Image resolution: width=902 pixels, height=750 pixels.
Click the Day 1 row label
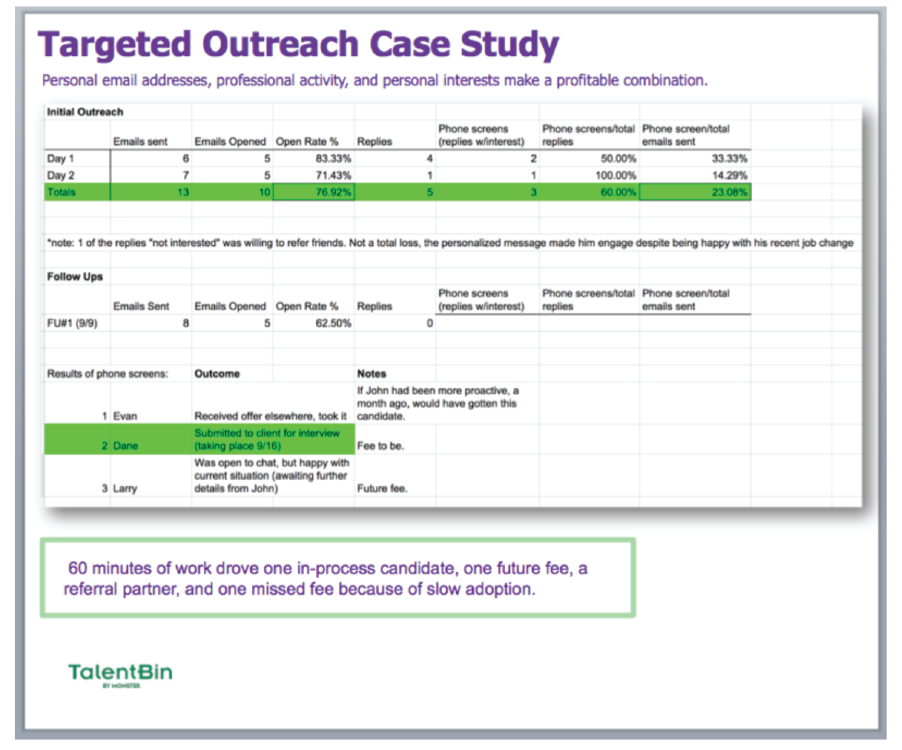point(61,158)
